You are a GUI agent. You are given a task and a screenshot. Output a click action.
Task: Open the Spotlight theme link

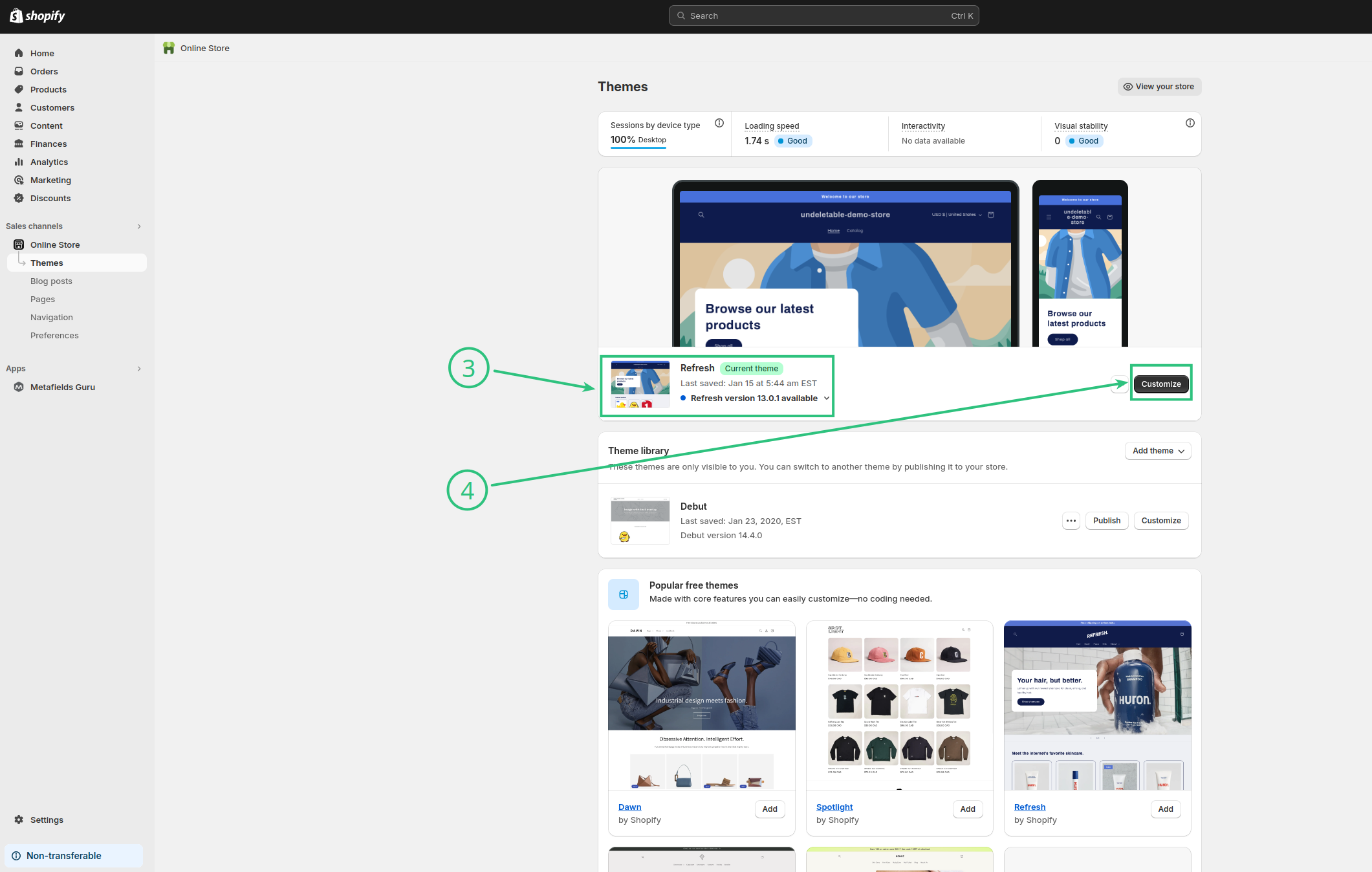(x=834, y=807)
